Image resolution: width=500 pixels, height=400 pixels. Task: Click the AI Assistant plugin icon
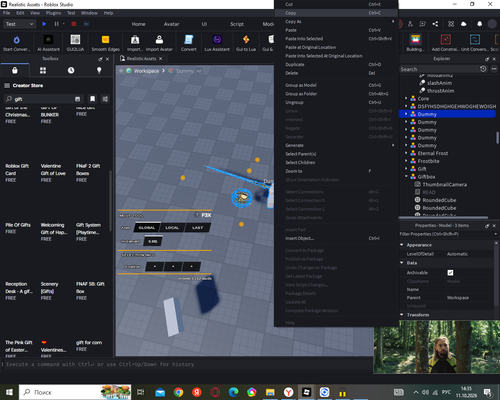click(x=48, y=40)
